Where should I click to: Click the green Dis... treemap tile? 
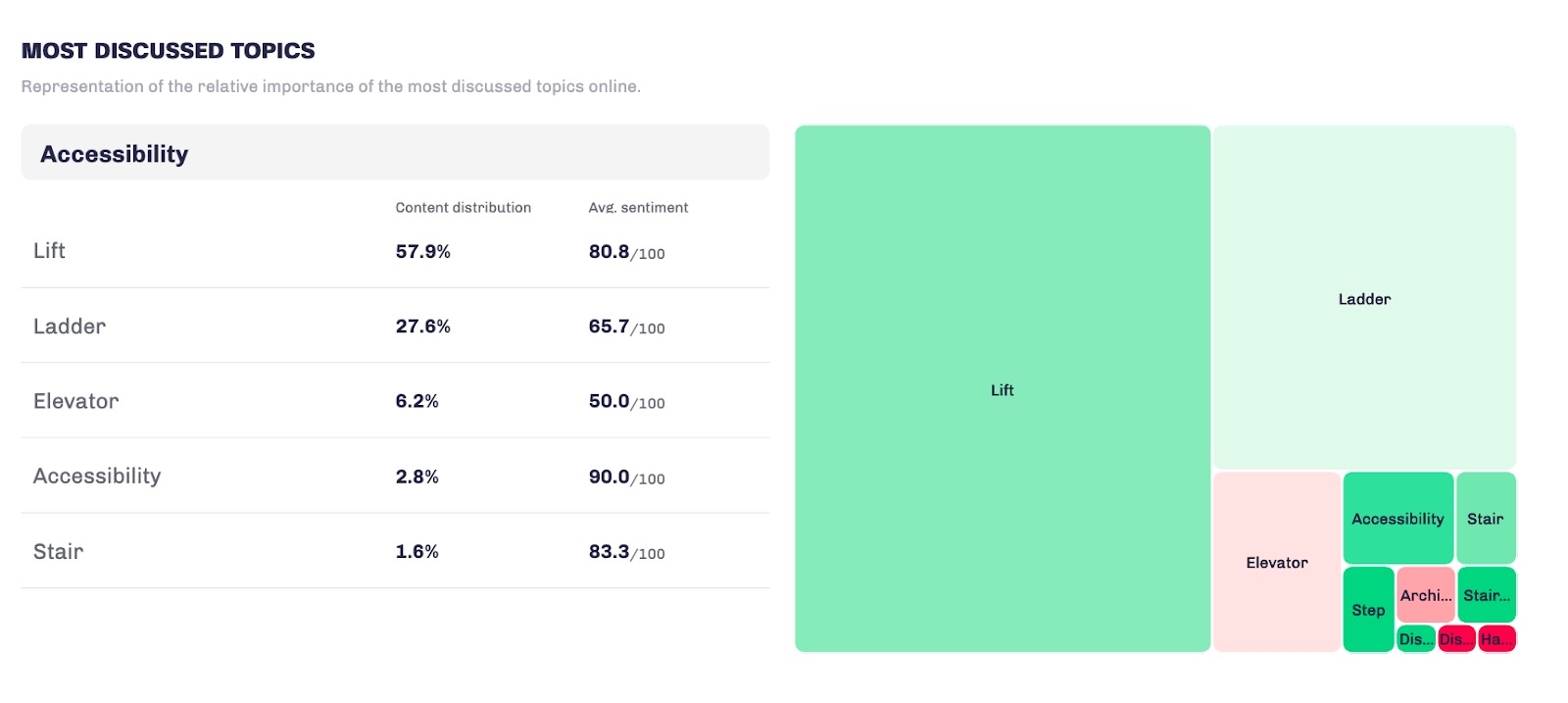[x=1415, y=638]
